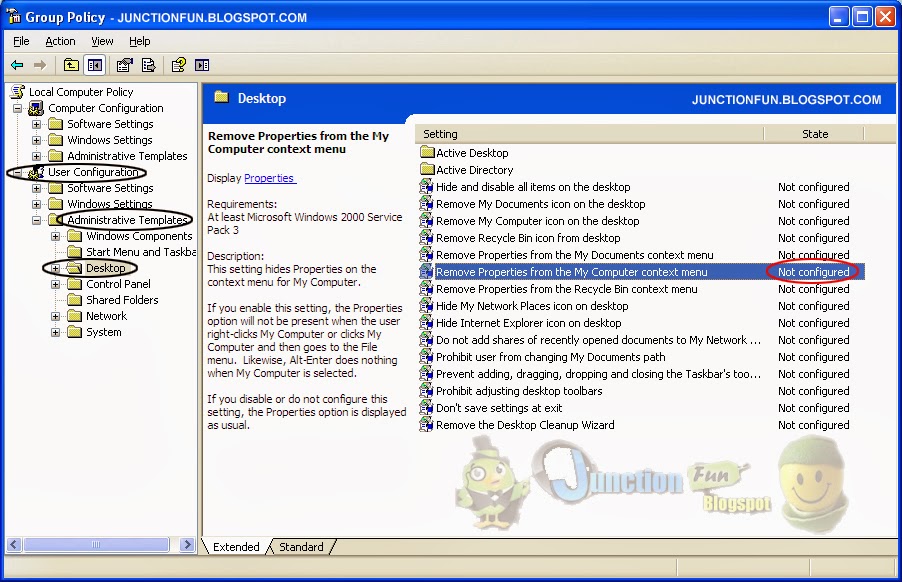Select the Desktop folder in the tree
Screen dimensions: 902x582
(105, 268)
